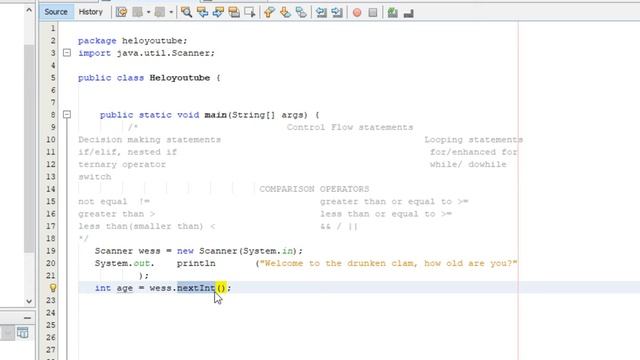Click the Uncomment lines toolbar icon
The width and height of the screenshot is (640, 360).
tap(409, 13)
